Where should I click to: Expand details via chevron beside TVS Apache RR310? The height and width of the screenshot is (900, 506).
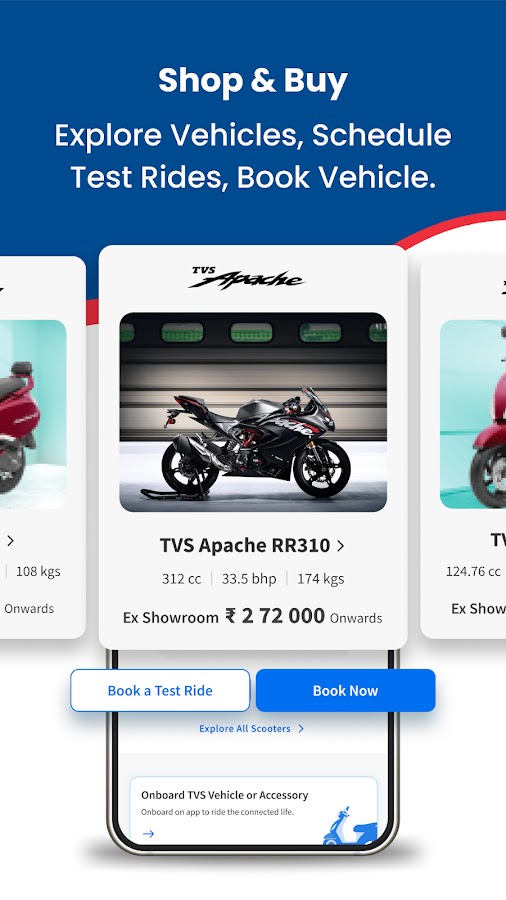coord(341,545)
